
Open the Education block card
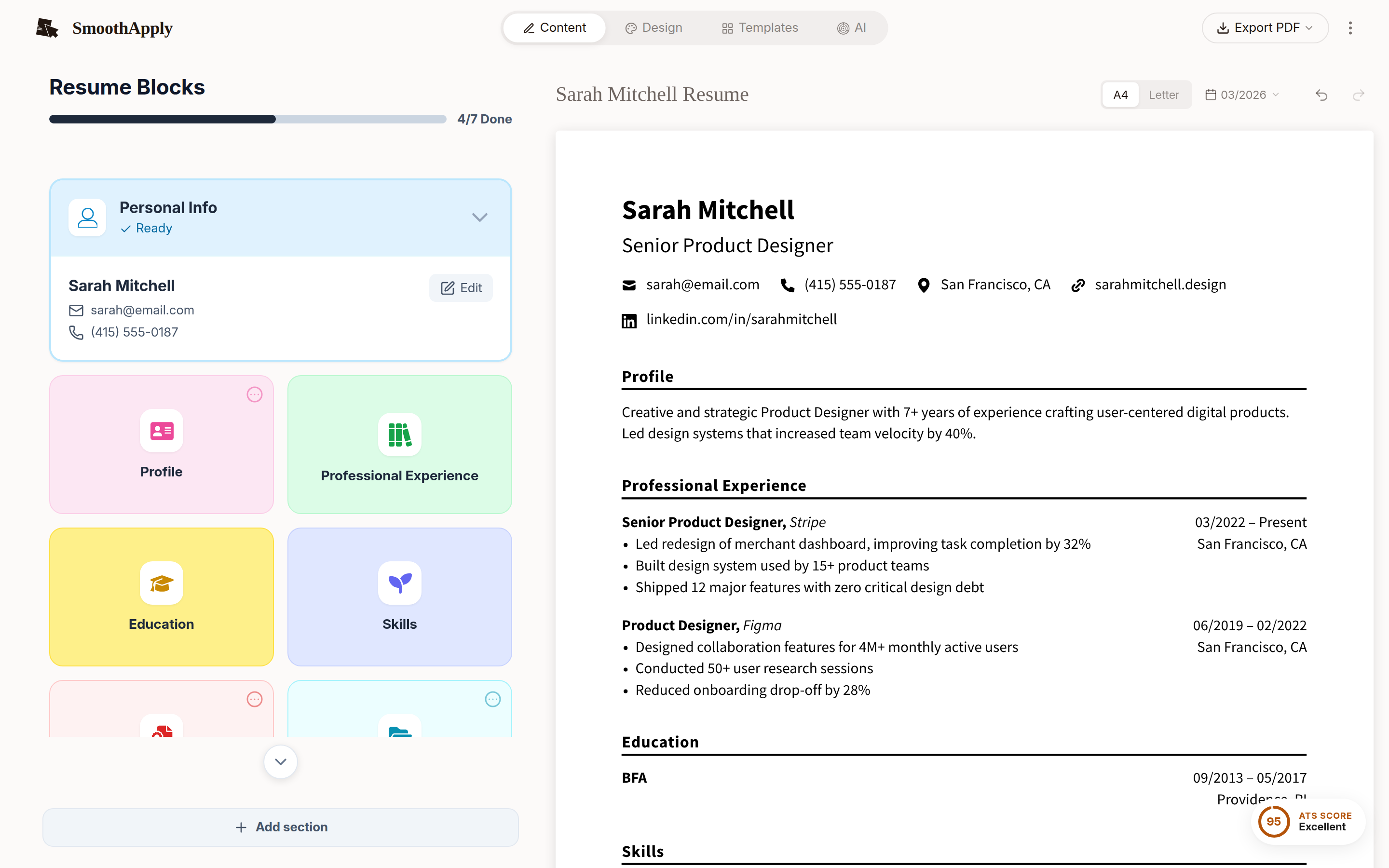(x=161, y=597)
